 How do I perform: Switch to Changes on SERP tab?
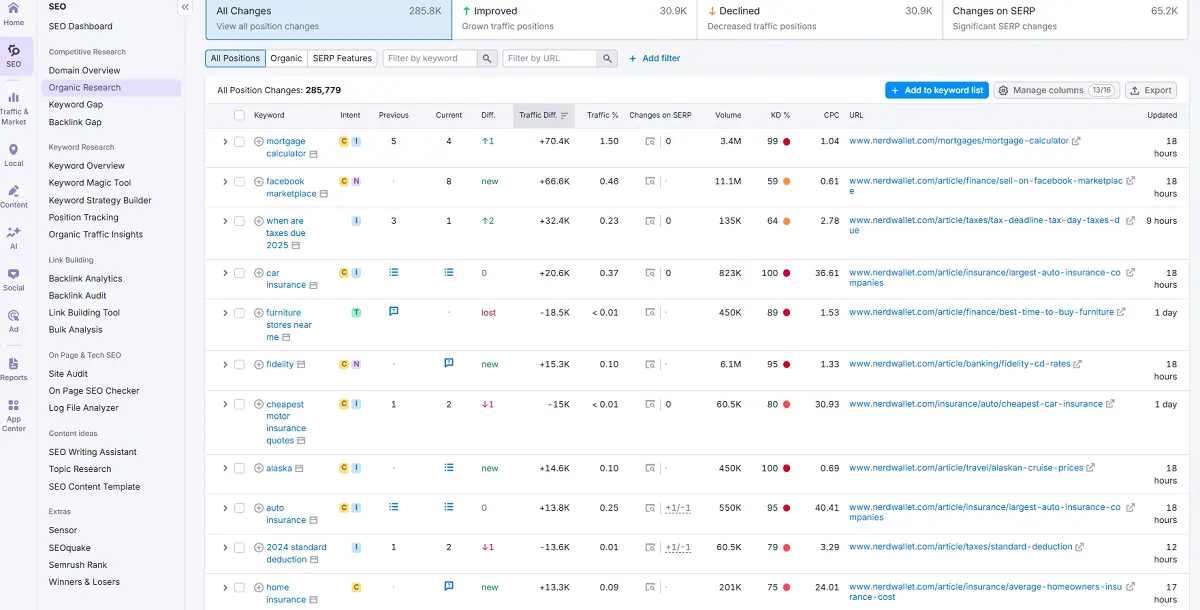[1064, 19]
